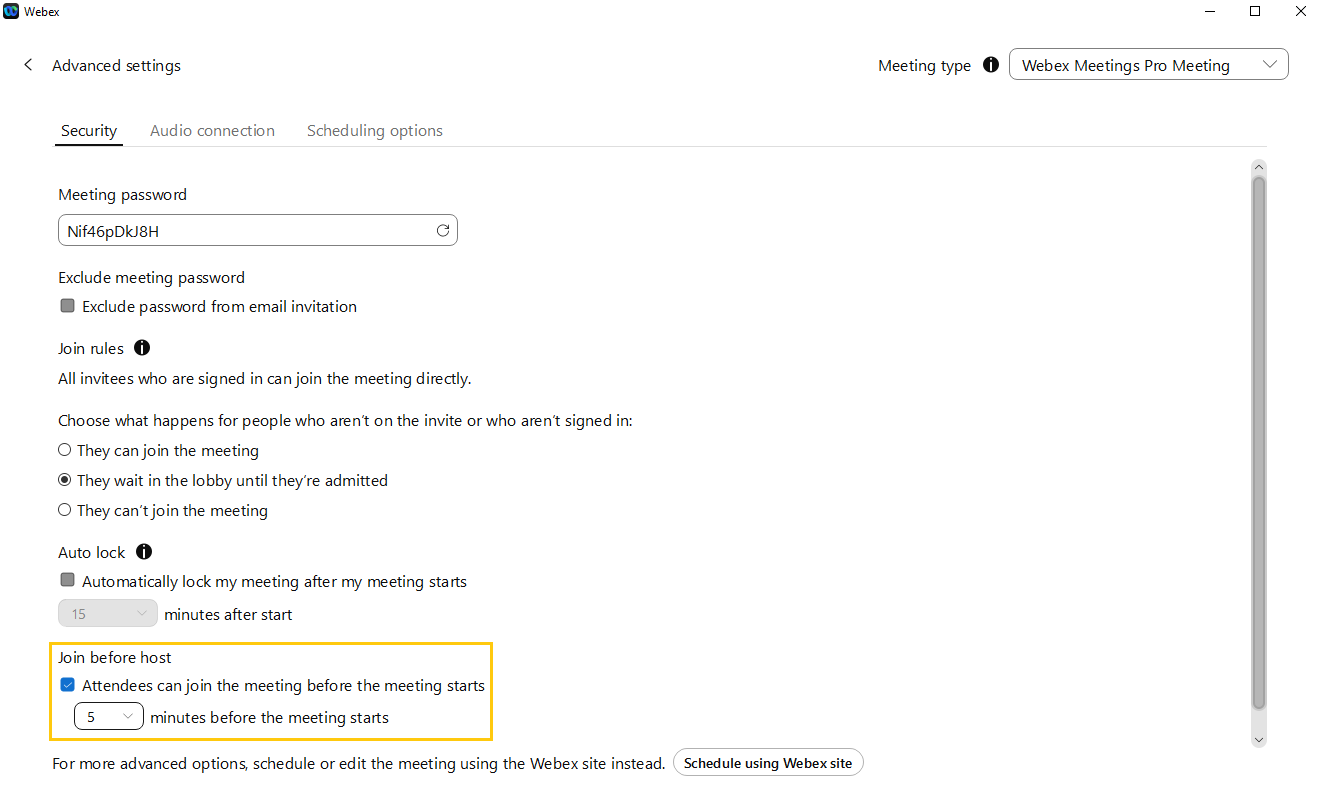Switch to the Audio connection tab
The height and width of the screenshot is (800, 1319).
(x=212, y=131)
